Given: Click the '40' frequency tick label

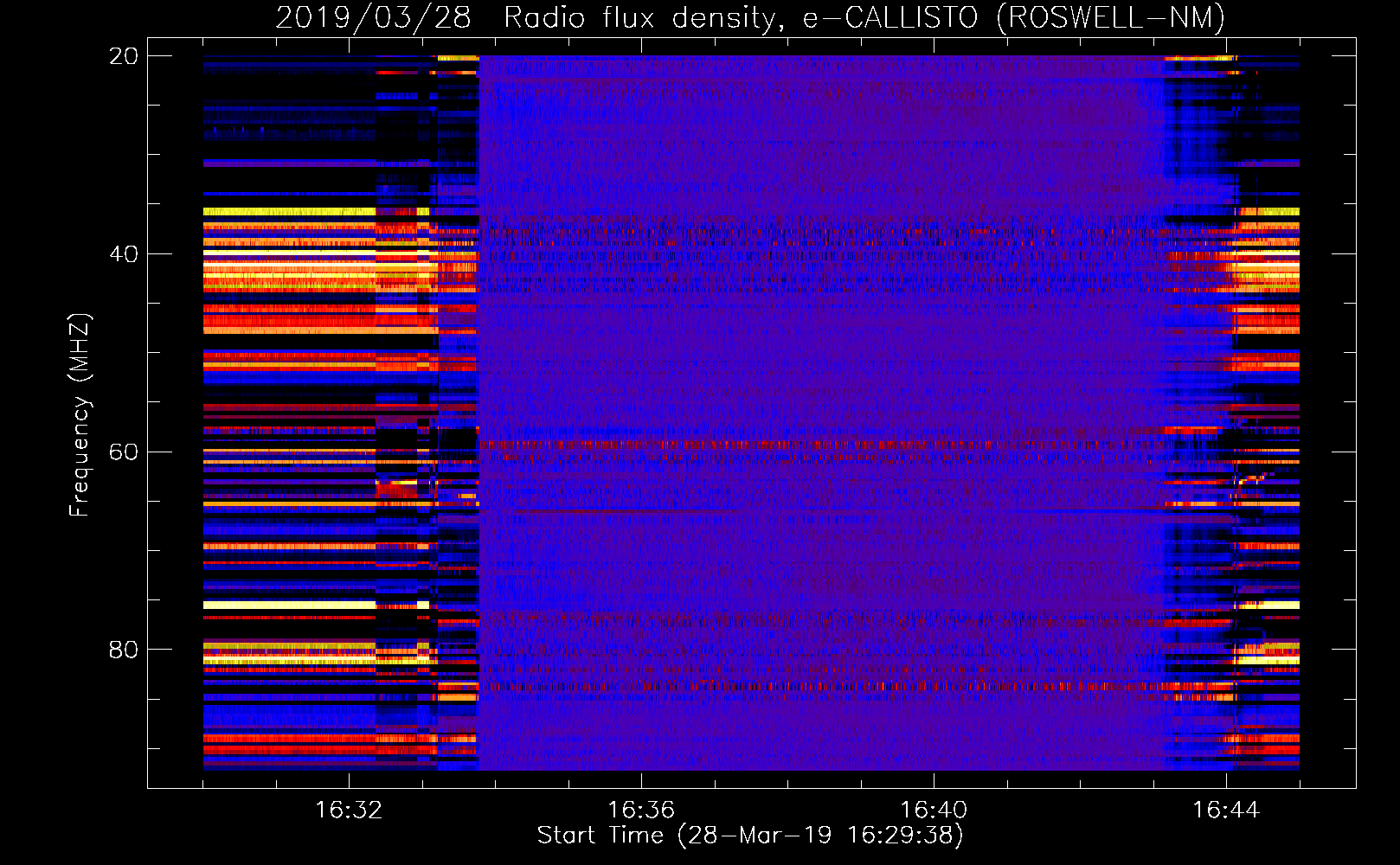Looking at the screenshot, I should pyautogui.click(x=124, y=254).
